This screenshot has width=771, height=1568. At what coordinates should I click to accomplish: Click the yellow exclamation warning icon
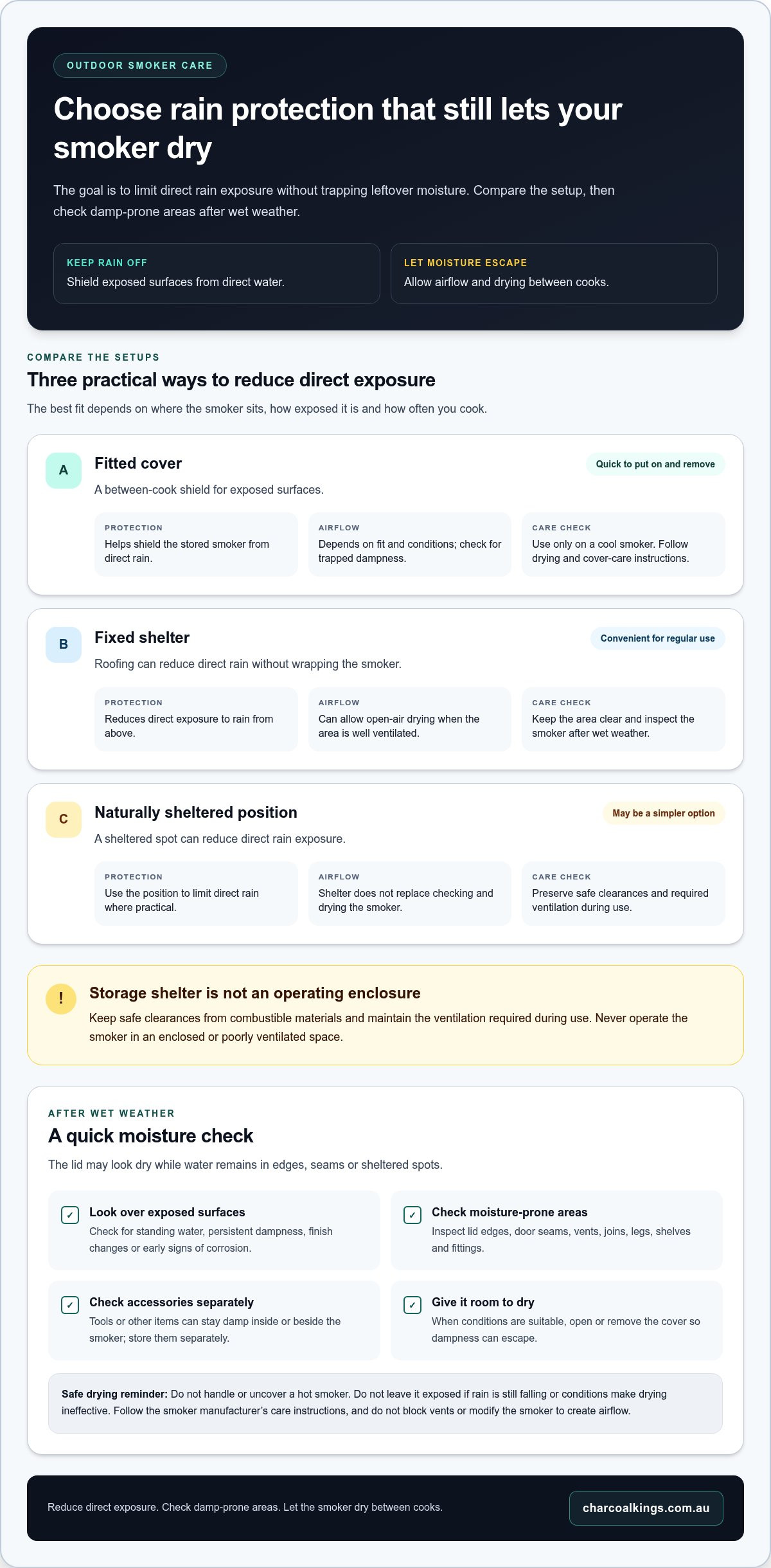61,998
